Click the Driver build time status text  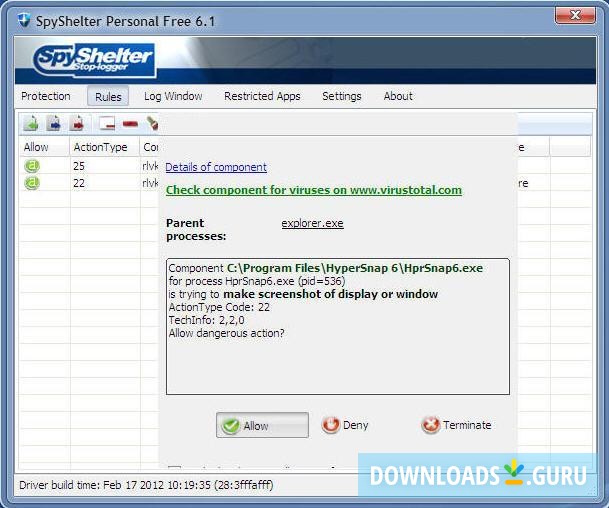146,485
